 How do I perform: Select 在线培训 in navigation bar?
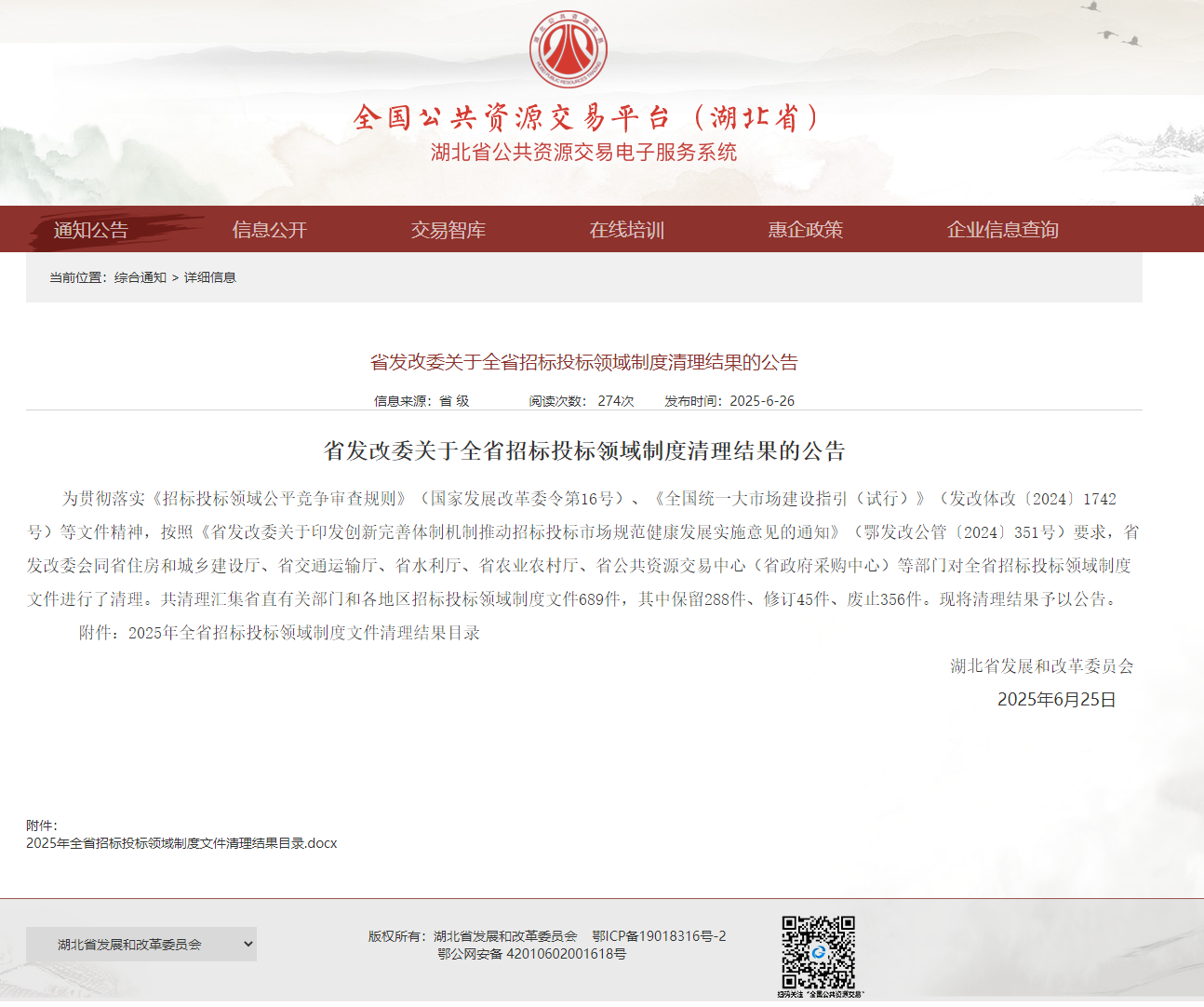point(626,230)
